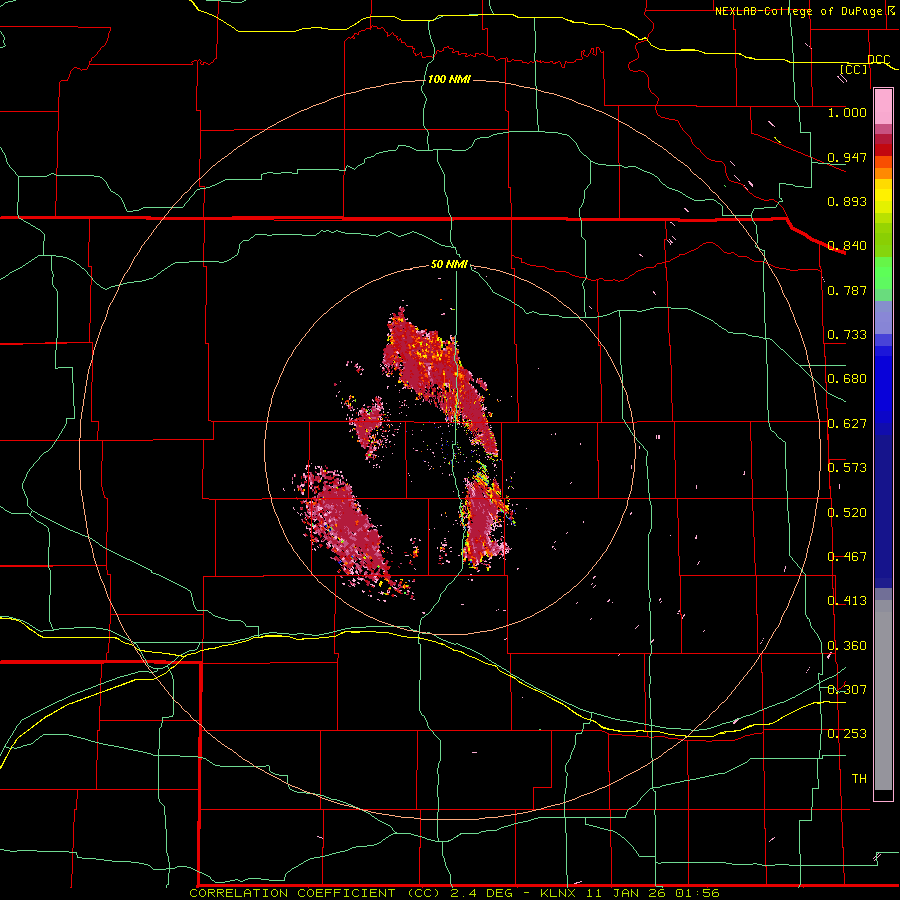Click the 0.733 scale value
Viewport: 900px width, 900px height.
click(x=847, y=335)
